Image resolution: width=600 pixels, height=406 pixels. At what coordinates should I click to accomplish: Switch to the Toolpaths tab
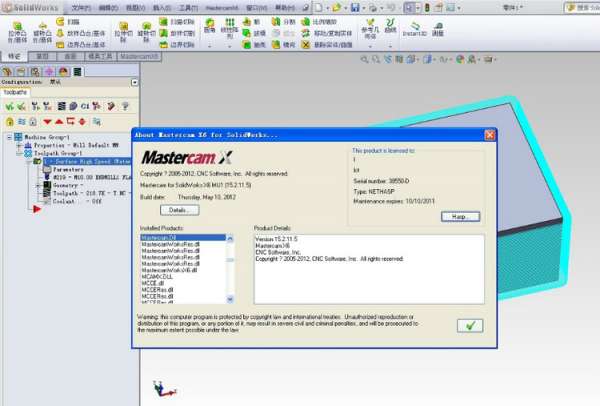24,93
